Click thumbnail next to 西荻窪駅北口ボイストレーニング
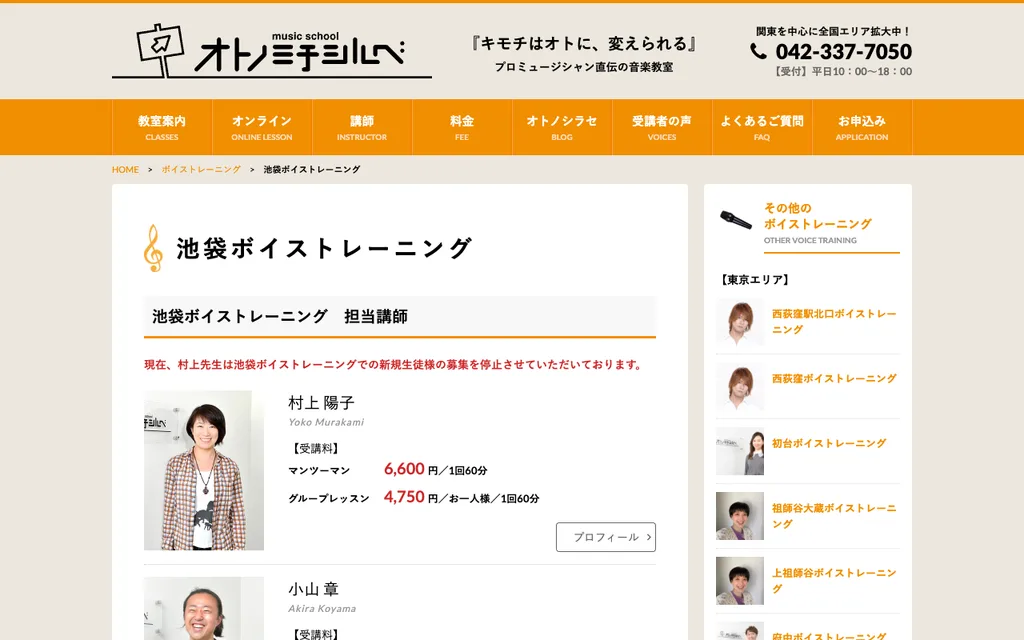 (740, 322)
